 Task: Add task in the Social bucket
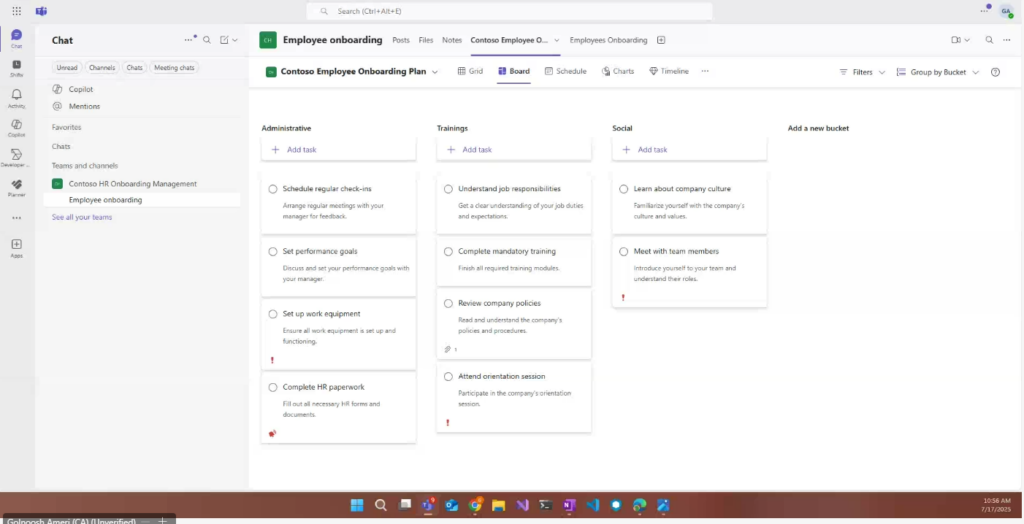(x=690, y=150)
